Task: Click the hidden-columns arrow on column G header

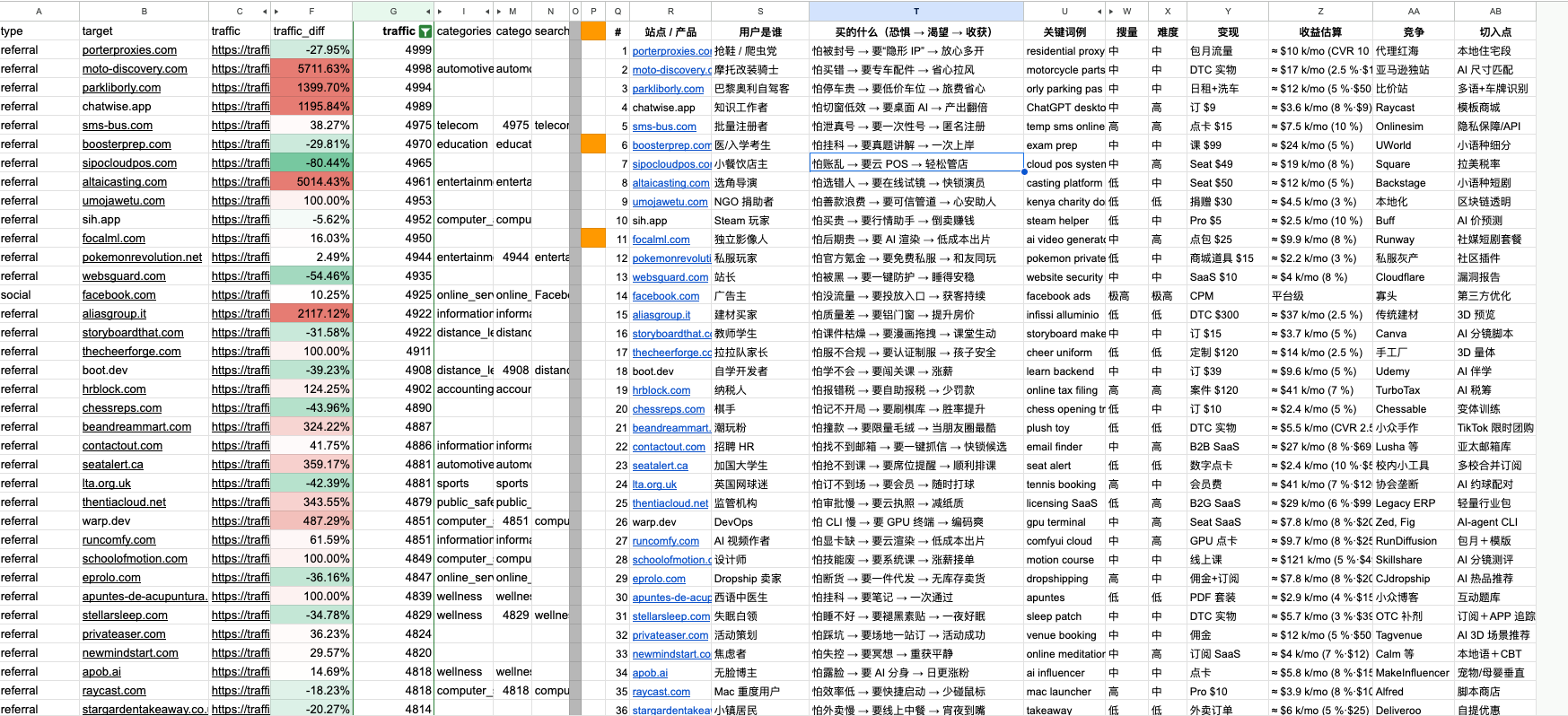Action: tap(428, 12)
